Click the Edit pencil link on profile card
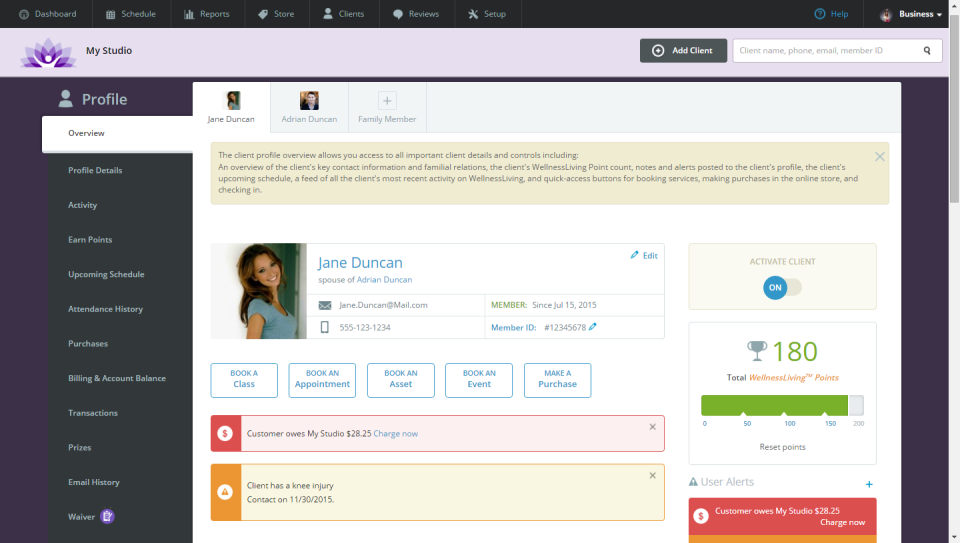The image size is (960, 543). tap(643, 255)
